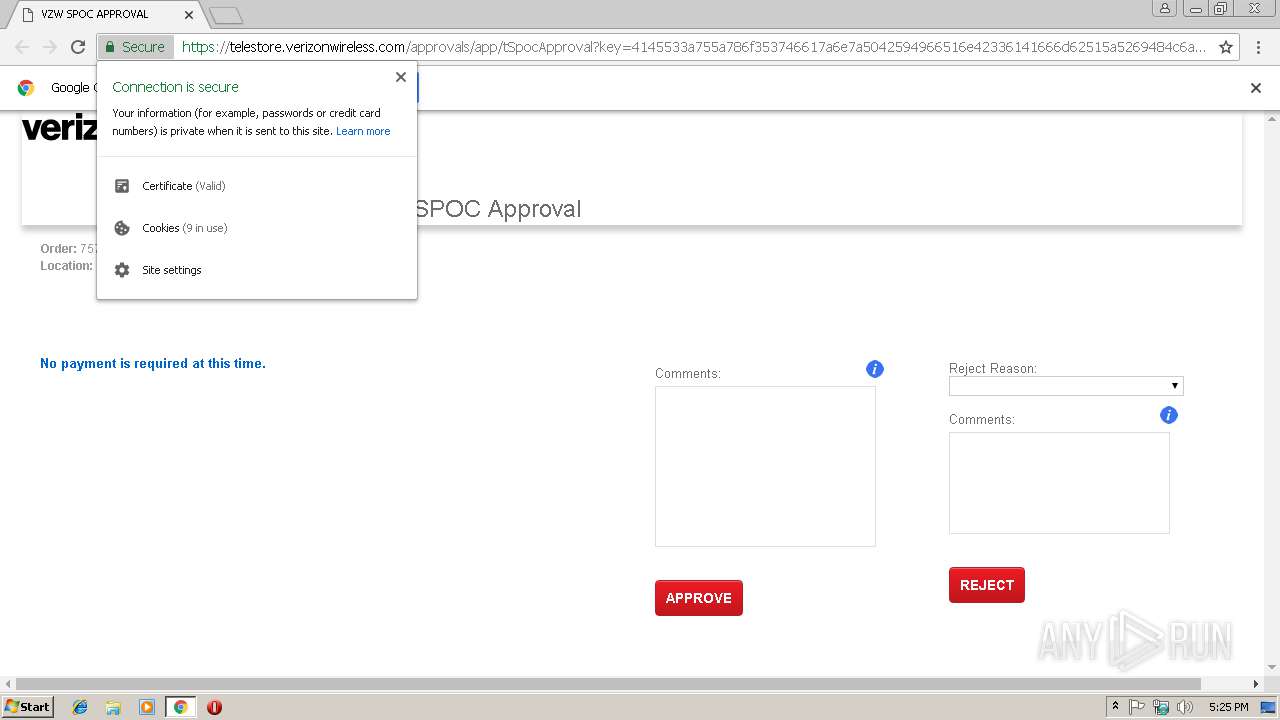Click the volume speaker tray icon
Screen dimensions: 1280x720
(1185, 707)
